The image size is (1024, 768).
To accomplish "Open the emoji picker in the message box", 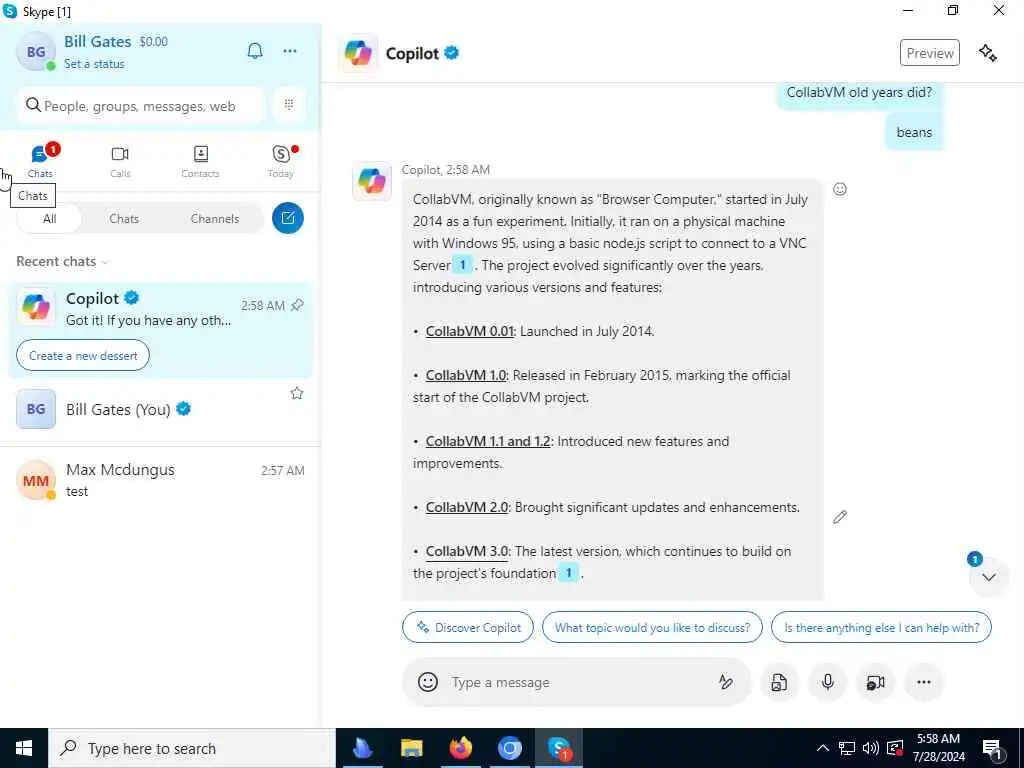I will (x=428, y=682).
